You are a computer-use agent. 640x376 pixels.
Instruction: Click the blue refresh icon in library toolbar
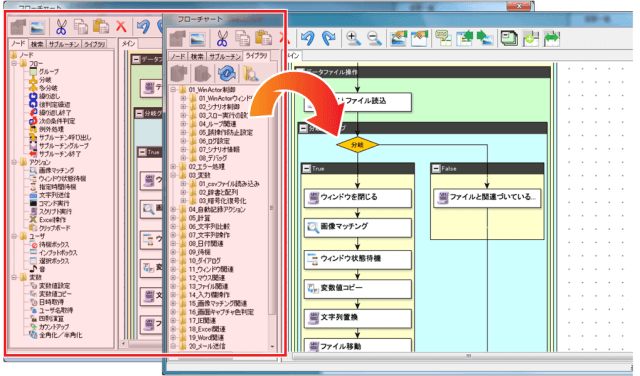226,74
